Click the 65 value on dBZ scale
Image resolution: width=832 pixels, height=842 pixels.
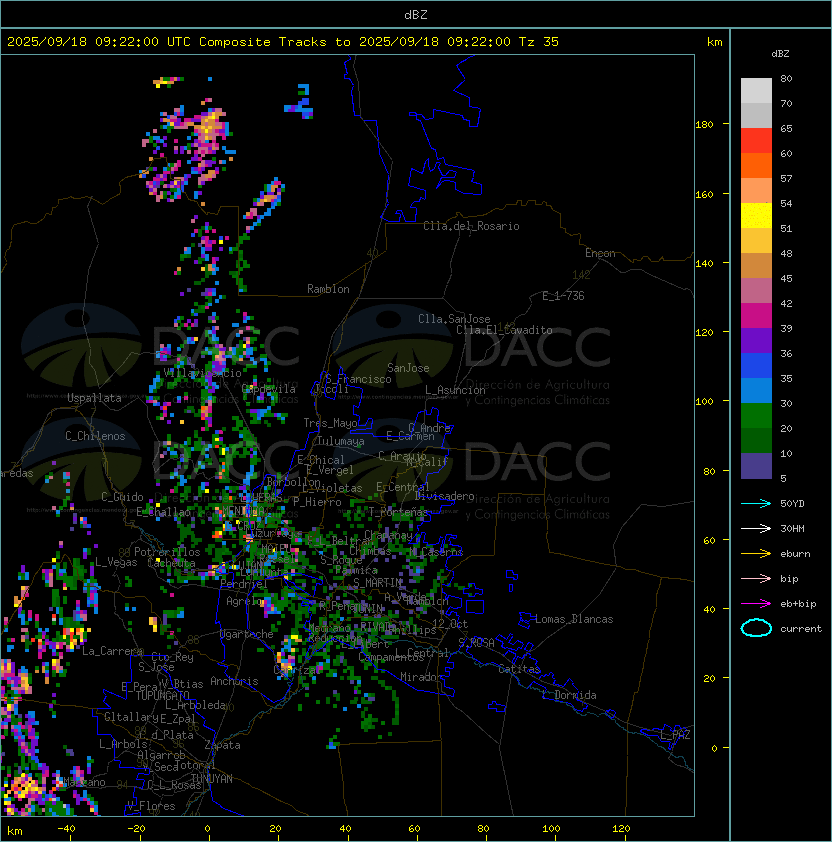pyautogui.click(x=786, y=129)
